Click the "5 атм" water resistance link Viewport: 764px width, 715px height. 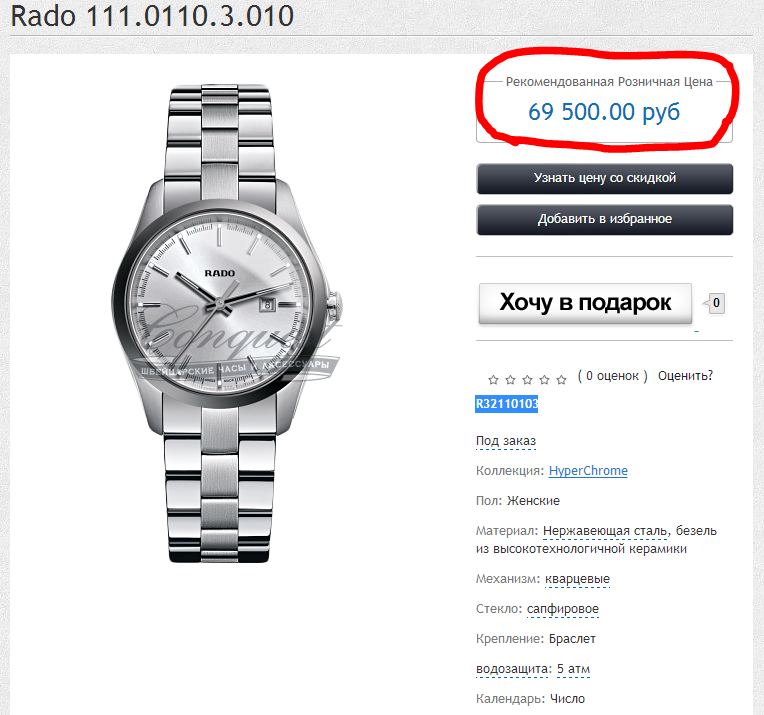coord(573,669)
